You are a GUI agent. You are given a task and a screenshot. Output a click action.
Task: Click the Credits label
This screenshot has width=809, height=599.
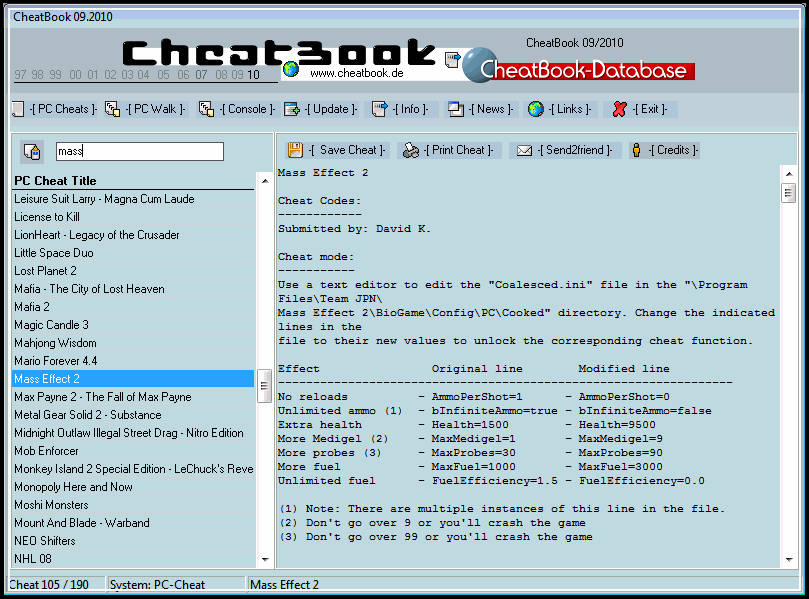point(673,150)
